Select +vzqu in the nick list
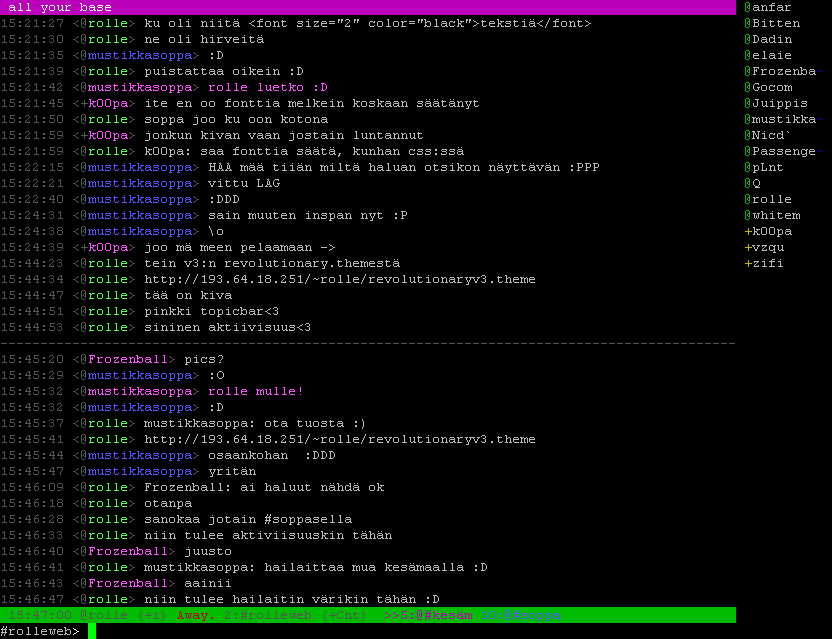 pyautogui.click(x=764, y=247)
